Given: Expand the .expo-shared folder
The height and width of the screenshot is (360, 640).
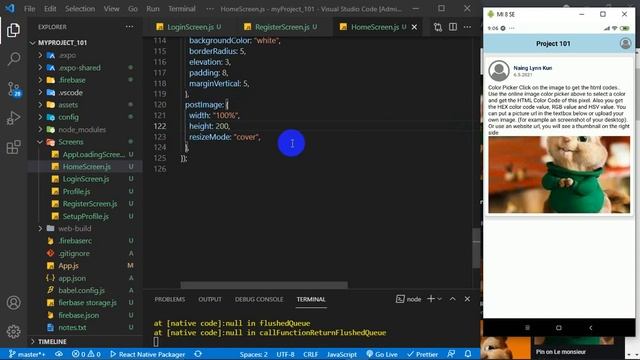Looking at the screenshot, I should [40, 68].
